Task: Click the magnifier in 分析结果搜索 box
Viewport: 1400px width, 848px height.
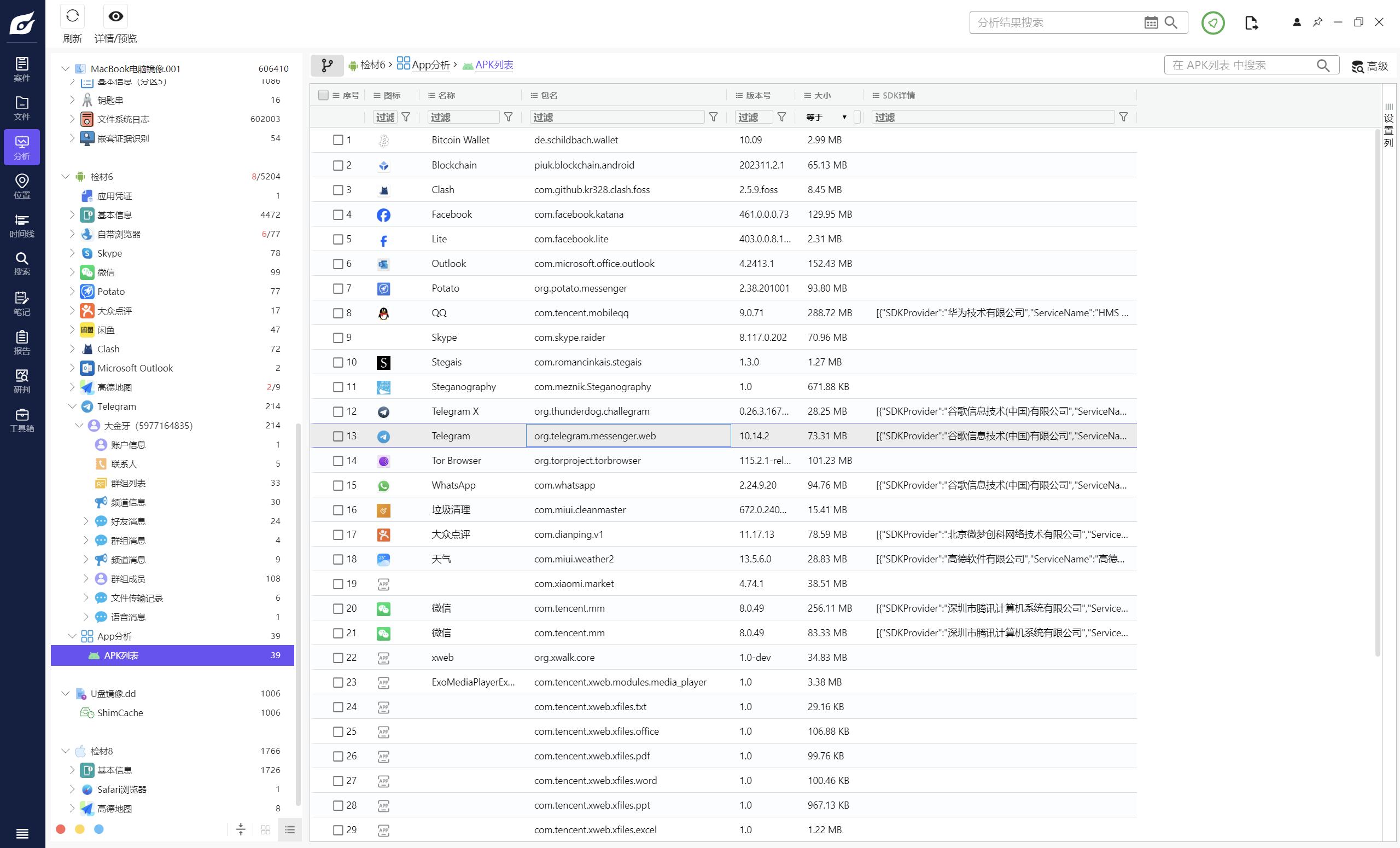Action: click(1170, 23)
